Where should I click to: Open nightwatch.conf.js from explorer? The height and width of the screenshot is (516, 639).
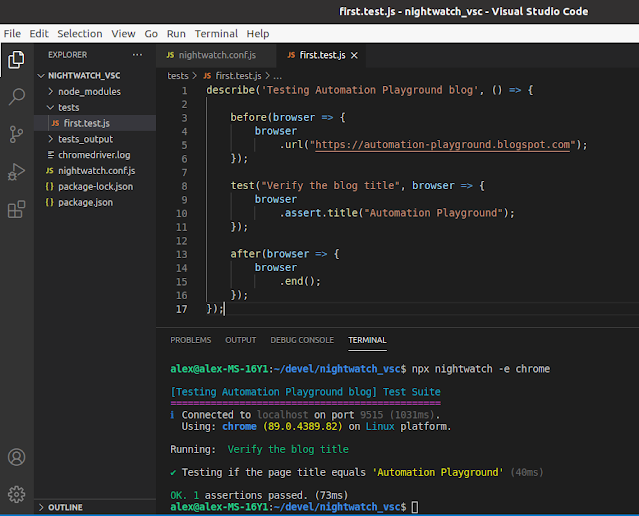95,171
